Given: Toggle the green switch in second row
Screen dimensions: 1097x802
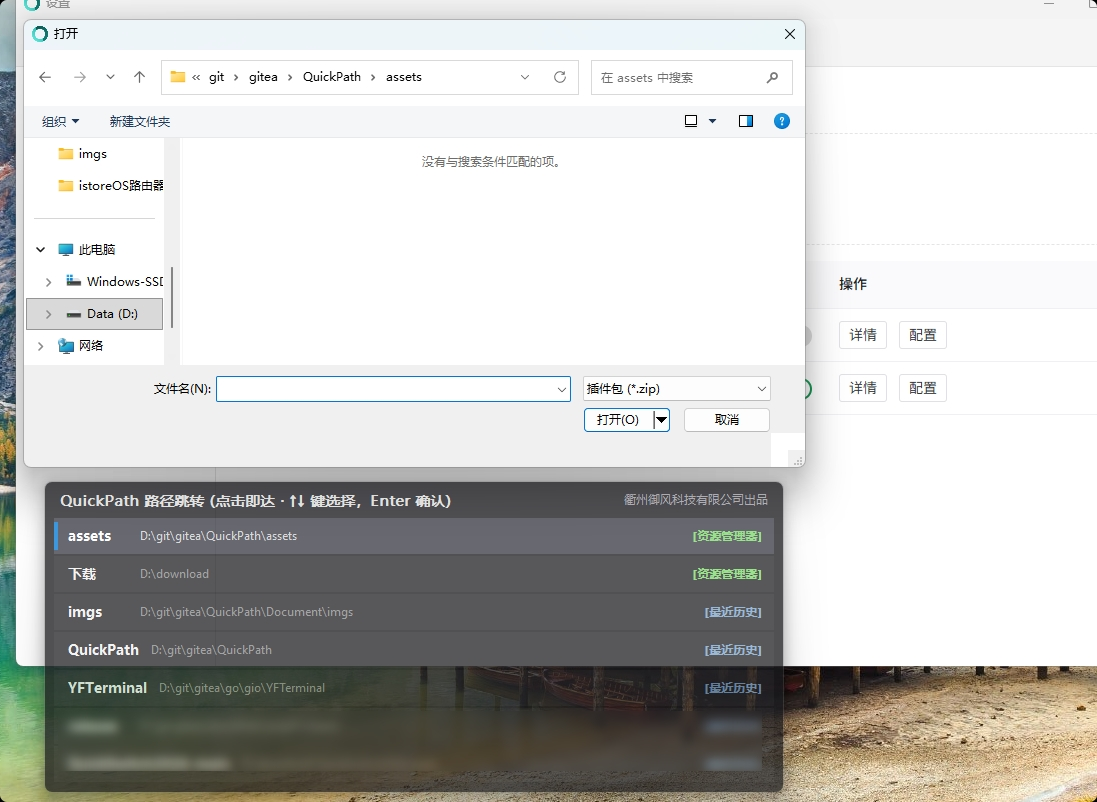Looking at the screenshot, I should pos(808,388).
